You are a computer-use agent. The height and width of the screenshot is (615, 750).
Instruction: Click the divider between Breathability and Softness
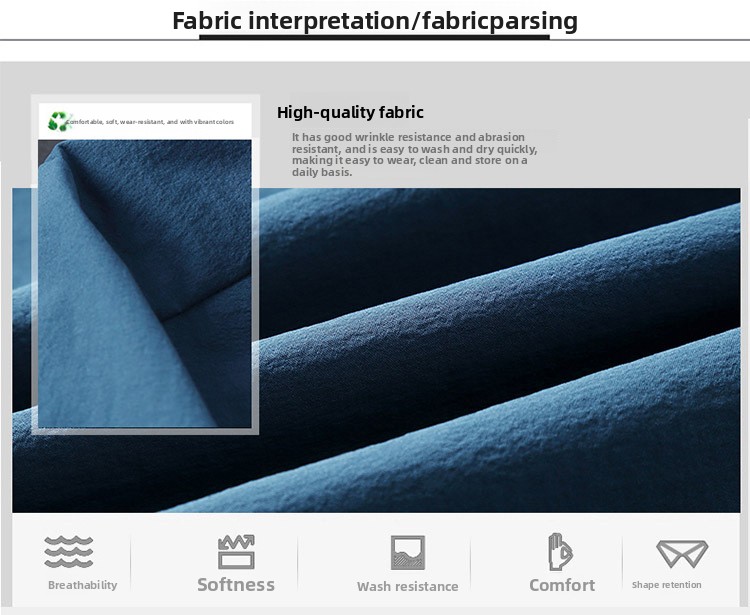click(x=131, y=567)
